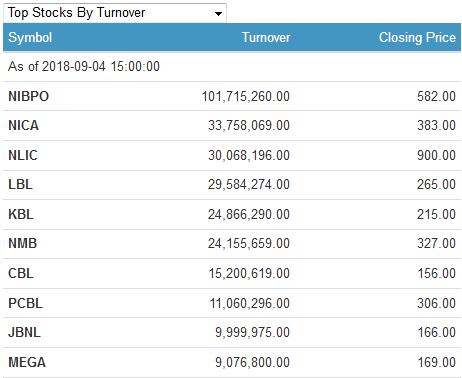Select closing price 900.00
This screenshot has width=462, height=378.
click(x=436, y=155)
